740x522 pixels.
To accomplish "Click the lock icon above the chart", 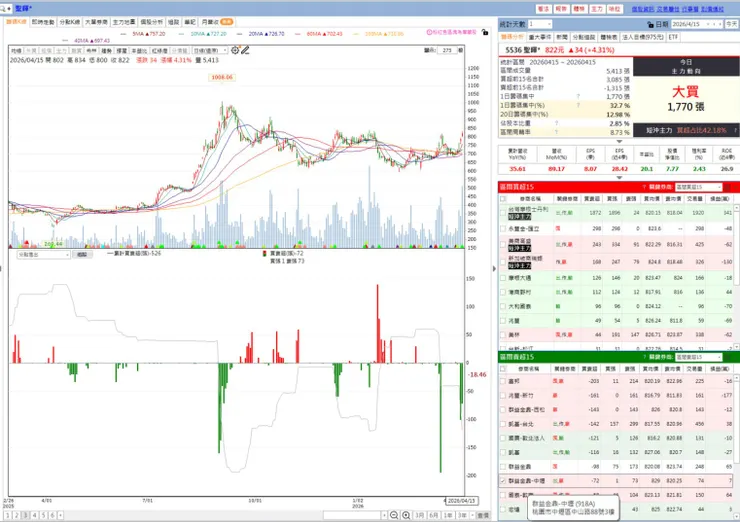I will tap(485, 32).
